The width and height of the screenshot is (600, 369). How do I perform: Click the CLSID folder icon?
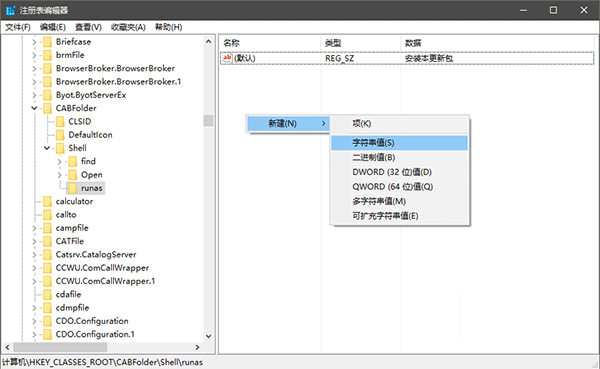[60, 122]
